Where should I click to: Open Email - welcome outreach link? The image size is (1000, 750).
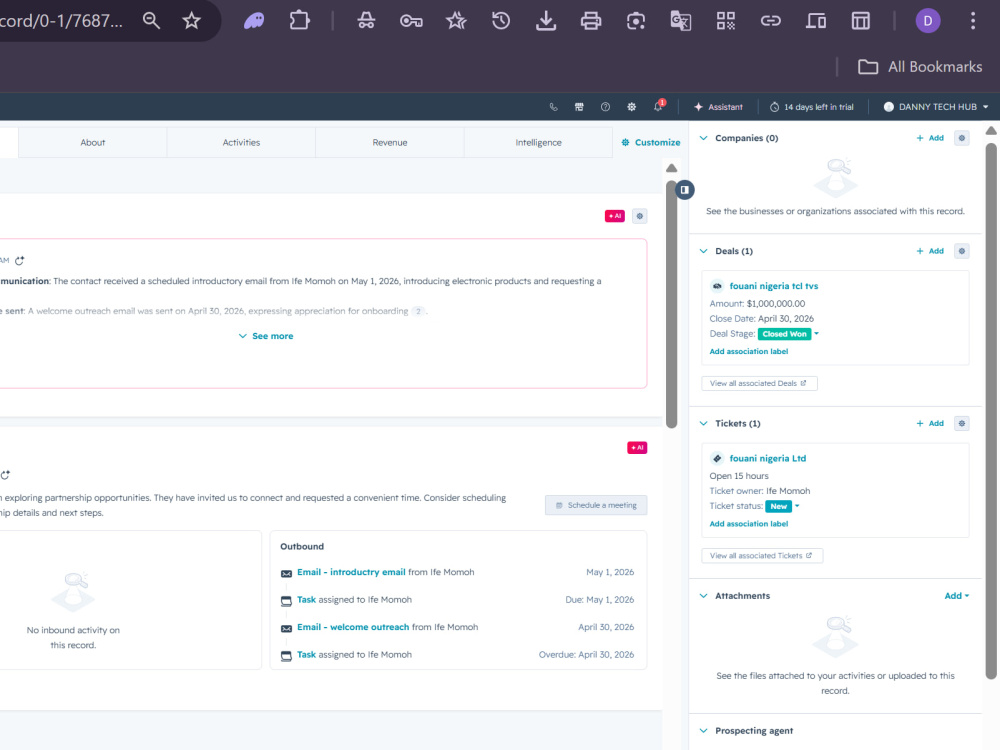[353, 627]
